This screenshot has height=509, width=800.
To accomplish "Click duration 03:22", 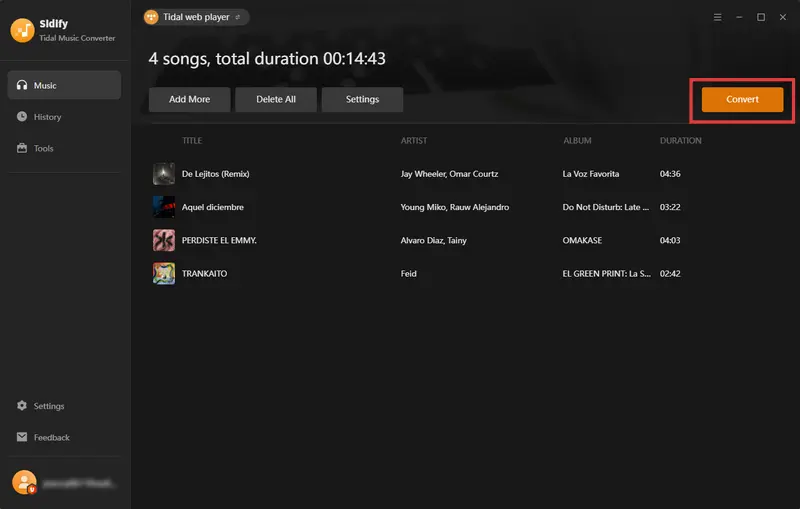I will [x=670, y=207].
